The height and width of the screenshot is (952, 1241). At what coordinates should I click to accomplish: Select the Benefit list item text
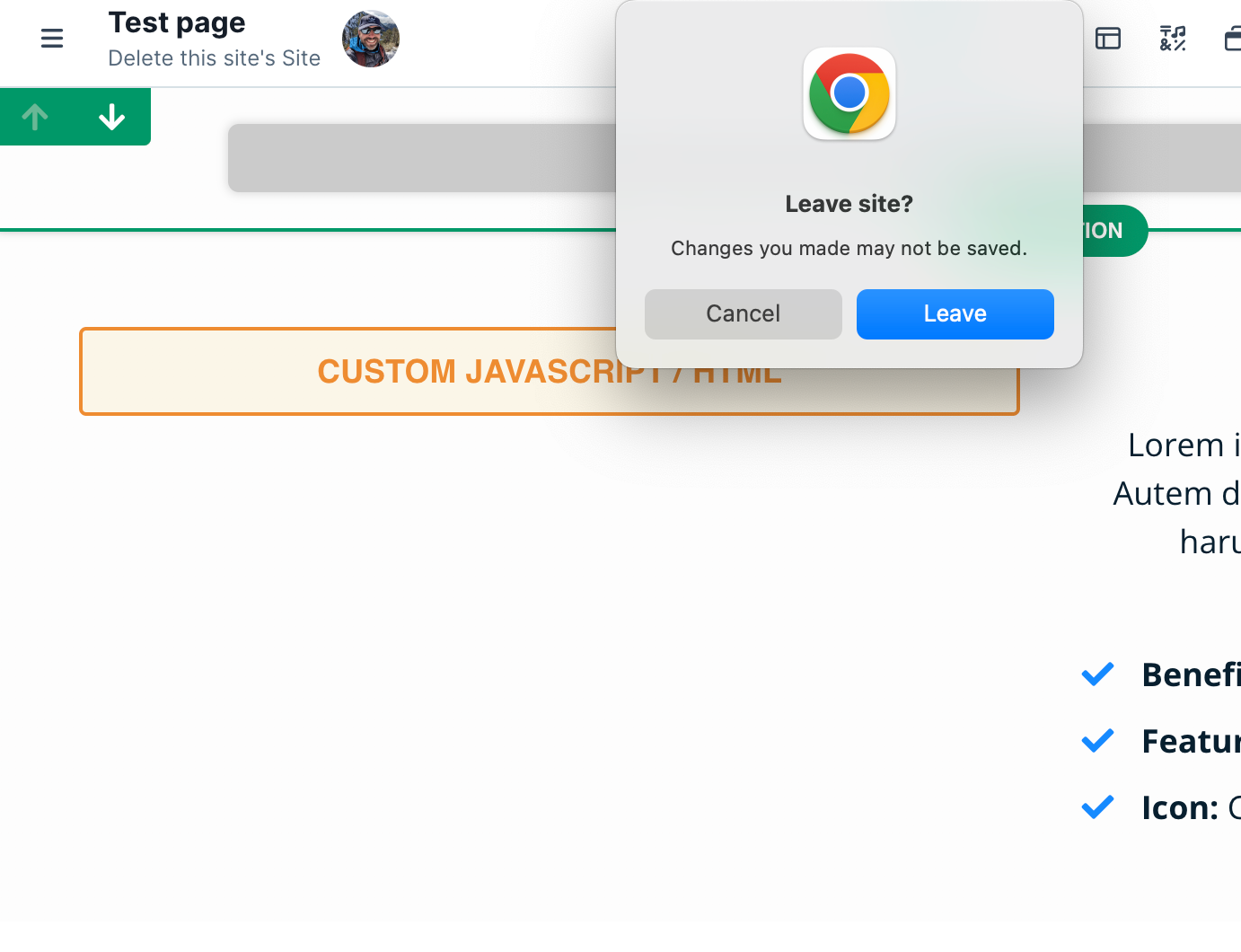pyautogui.click(x=1191, y=674)
